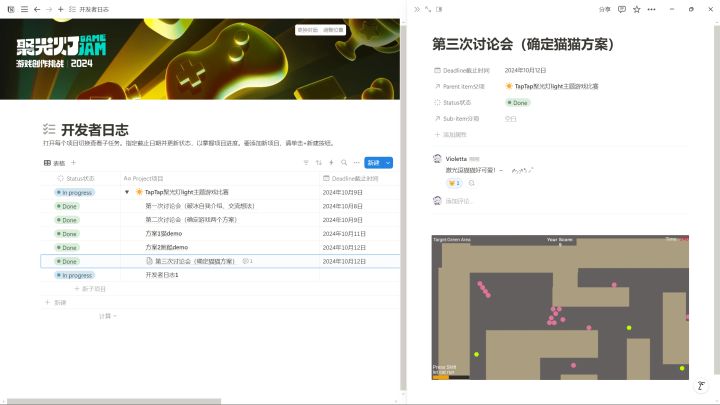This screenshot has height=405, width=720.
Task: Edit deadline 2024年10月11日 cell
Action: pyautogui.click(x=344, y=234)
